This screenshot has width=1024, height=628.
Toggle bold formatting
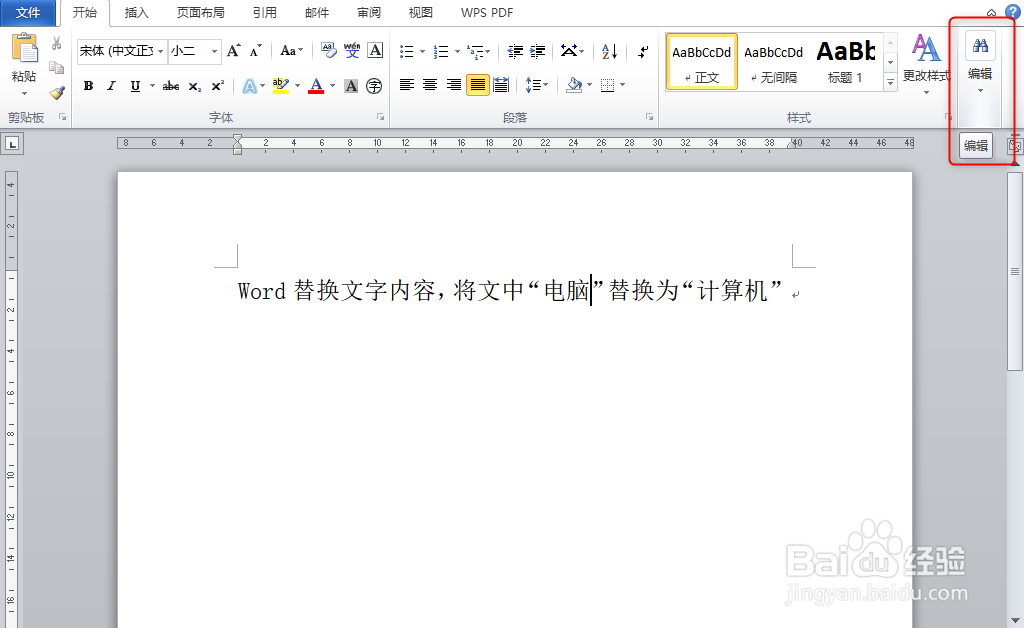88,87
